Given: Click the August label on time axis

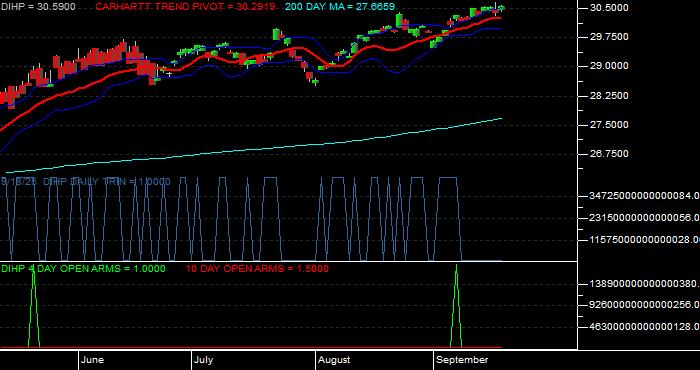Looking at the screenshot, I should coord(335,360).
